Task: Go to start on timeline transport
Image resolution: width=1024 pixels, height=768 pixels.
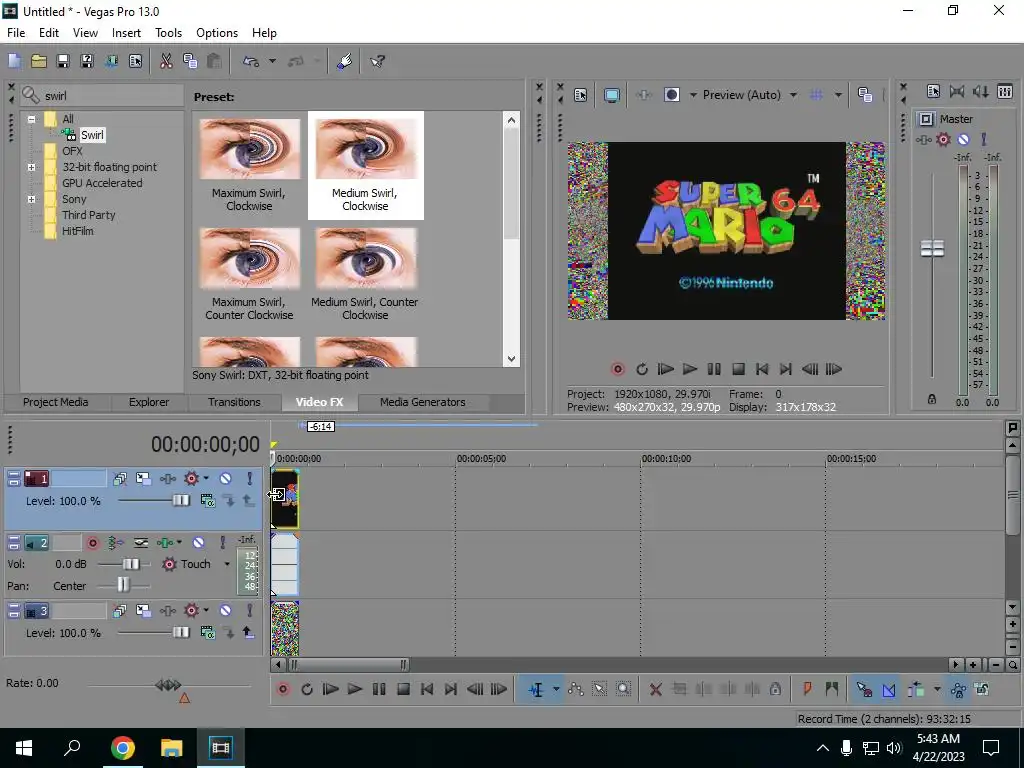Action: click(x=427, y=689)
